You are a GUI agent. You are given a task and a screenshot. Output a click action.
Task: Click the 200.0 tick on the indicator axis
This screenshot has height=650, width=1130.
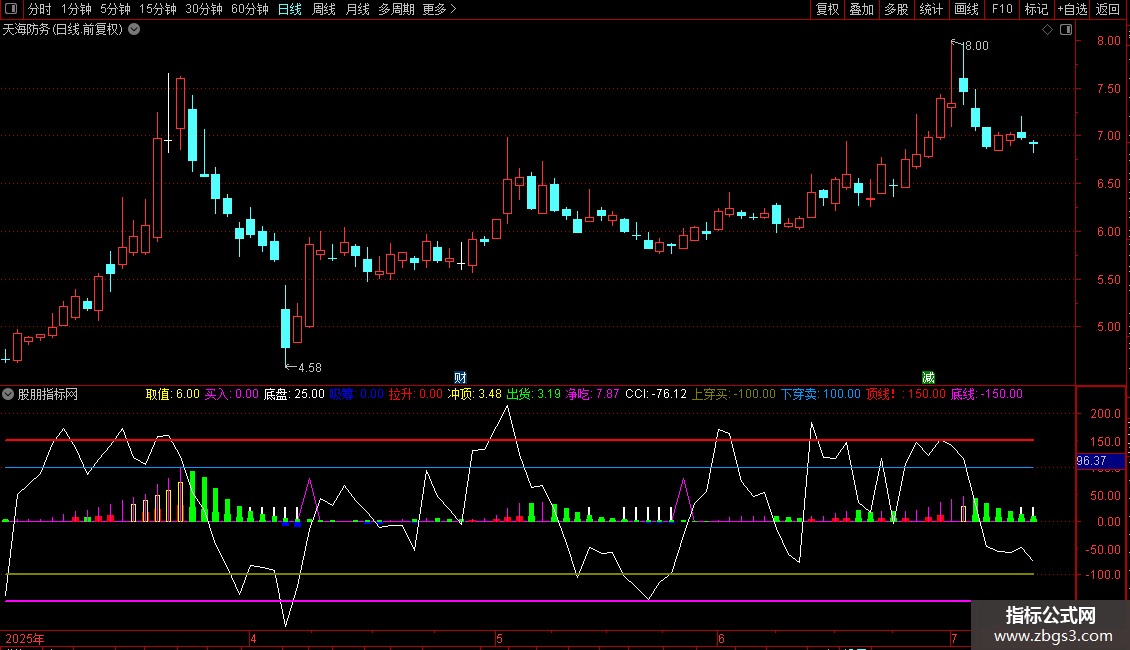(1105, 414)
